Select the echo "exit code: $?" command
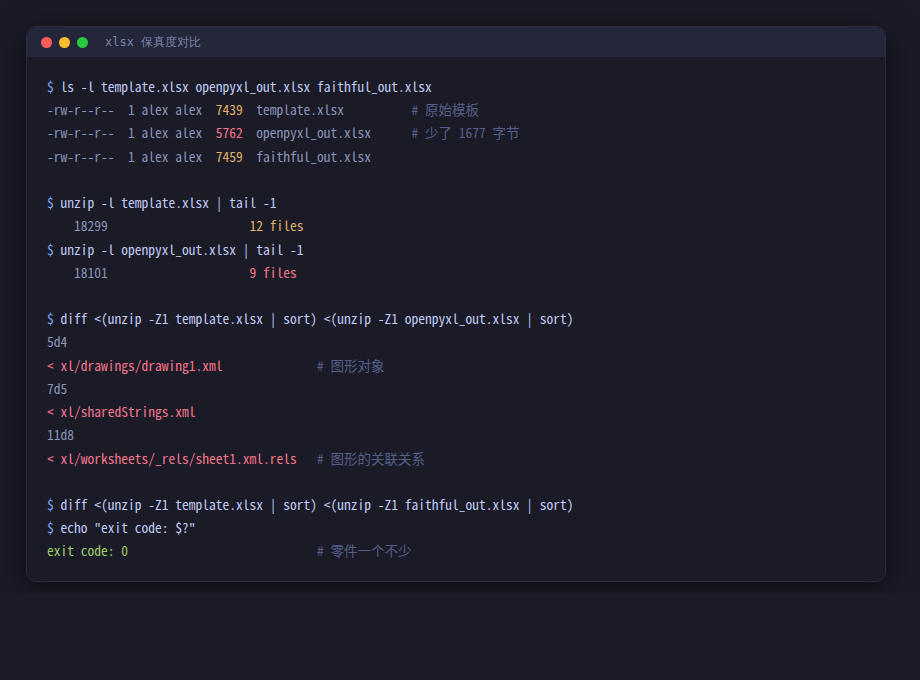 click(x=121, y=529)
